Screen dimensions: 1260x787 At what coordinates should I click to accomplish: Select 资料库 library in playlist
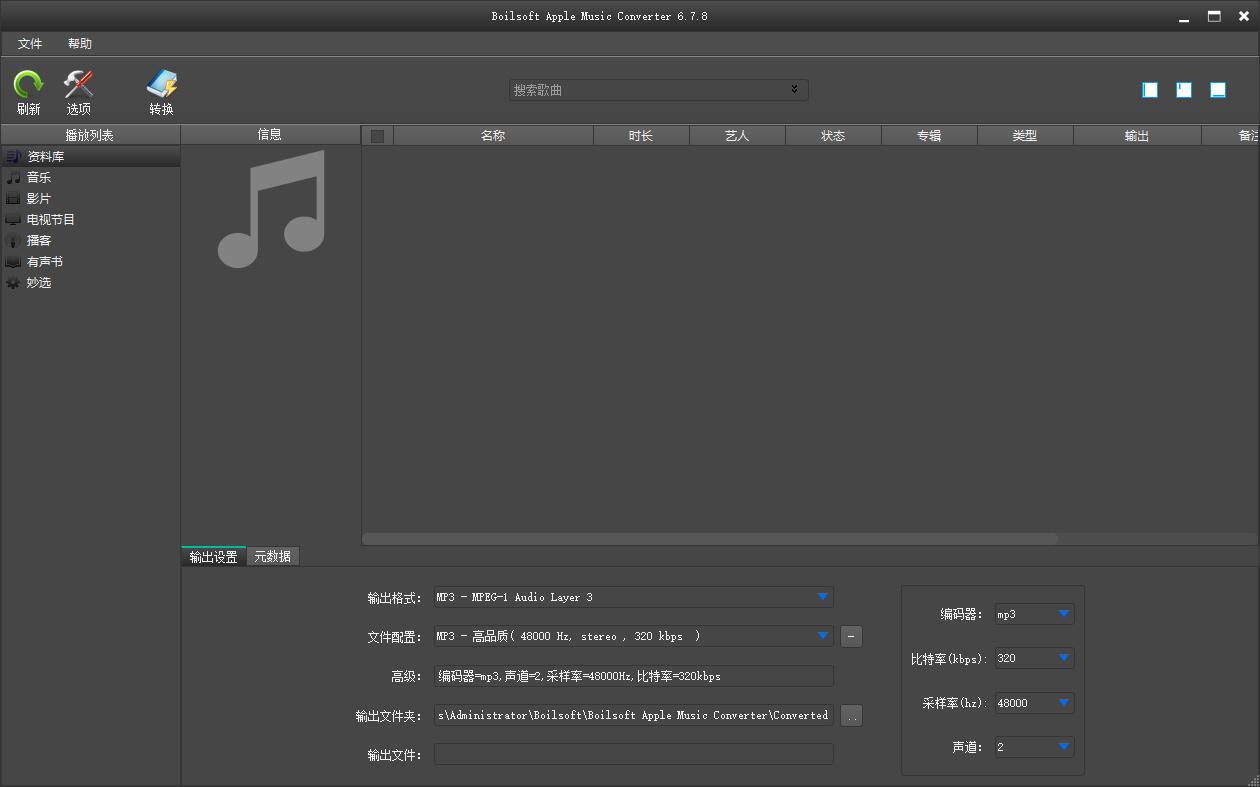[x=90, y=157]
